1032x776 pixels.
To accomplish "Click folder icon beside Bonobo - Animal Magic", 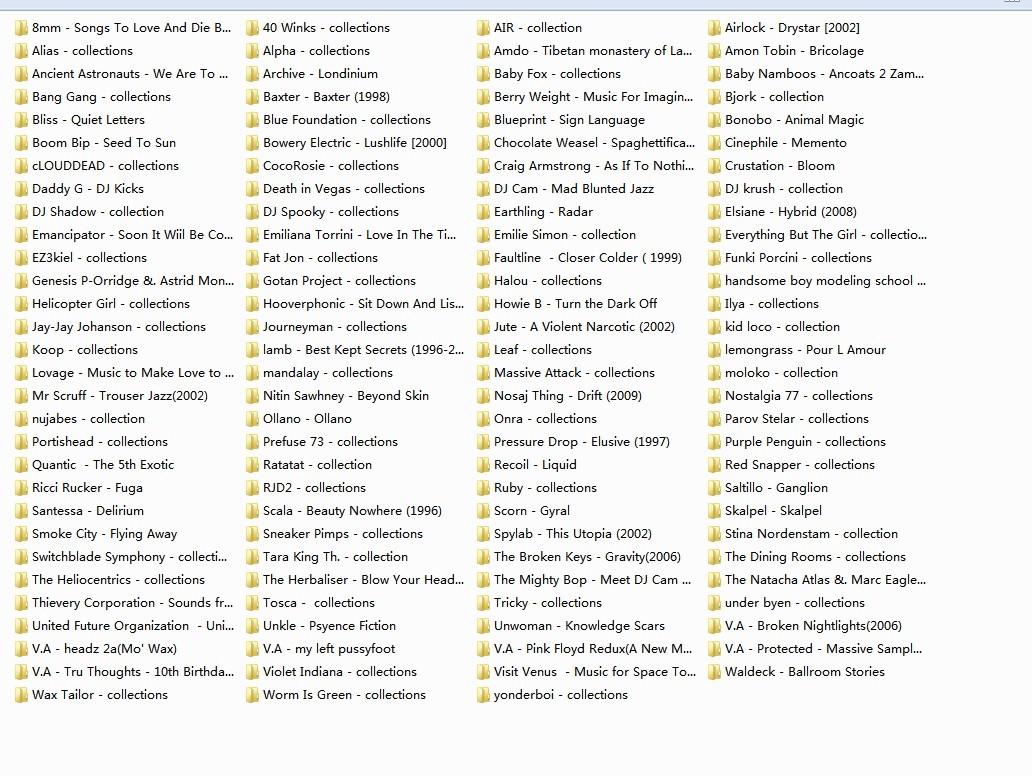I will 714,120.
